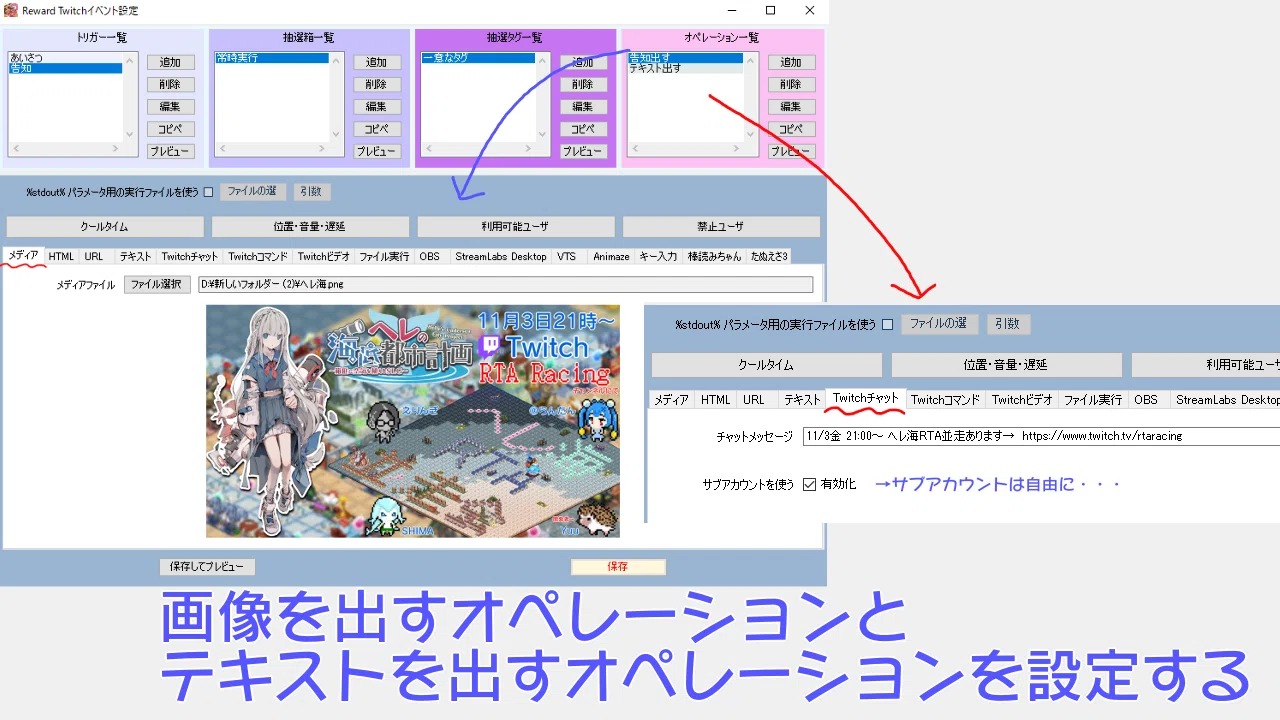Viewport: 1280px width, 720px height.
Task: Click the 保存してプレビュー button
Action: [x=207, y=567]
